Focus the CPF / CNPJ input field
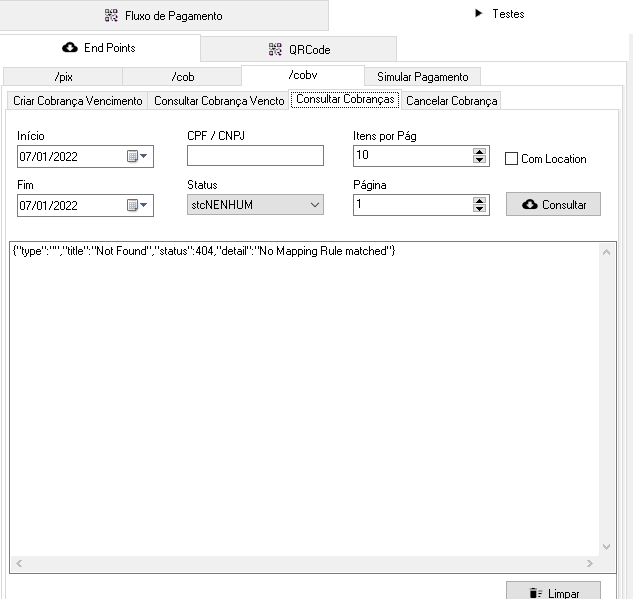 coord(255,155)
